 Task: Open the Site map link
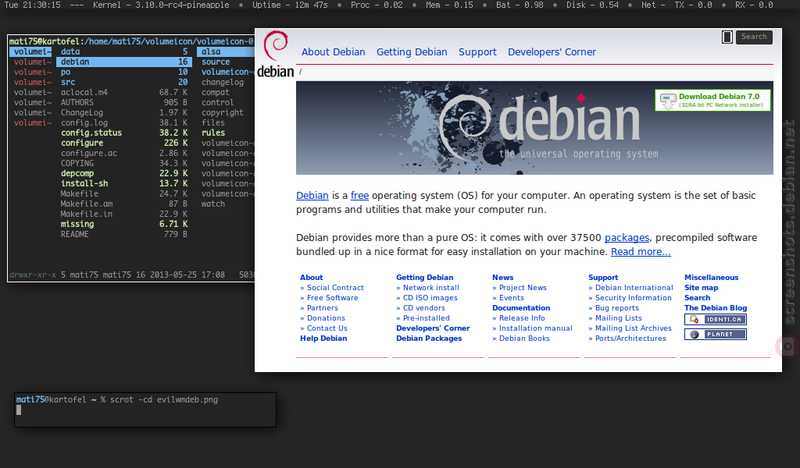point(701,288)
